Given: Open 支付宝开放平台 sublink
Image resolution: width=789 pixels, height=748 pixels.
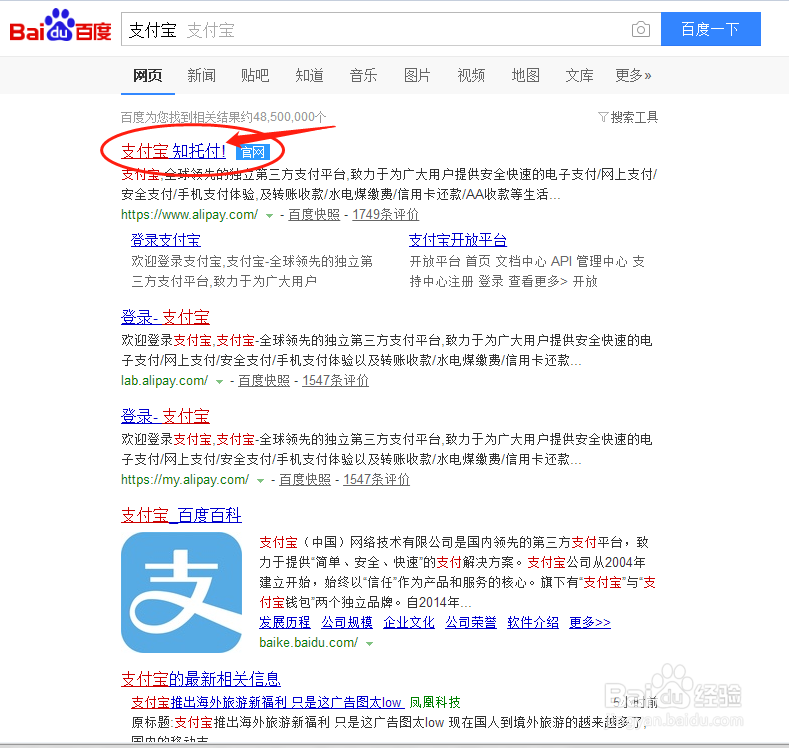Looking at the screenshot, I should coord(457,240).
